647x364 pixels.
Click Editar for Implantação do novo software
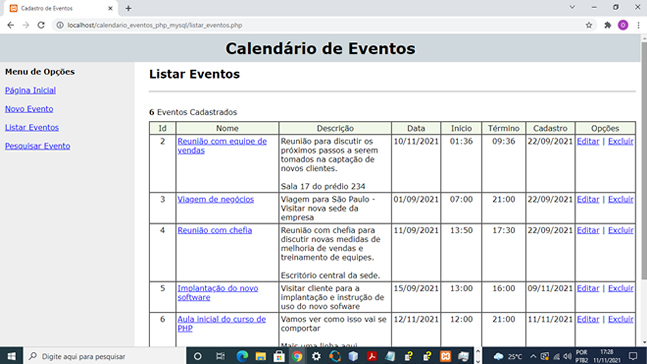588,288
